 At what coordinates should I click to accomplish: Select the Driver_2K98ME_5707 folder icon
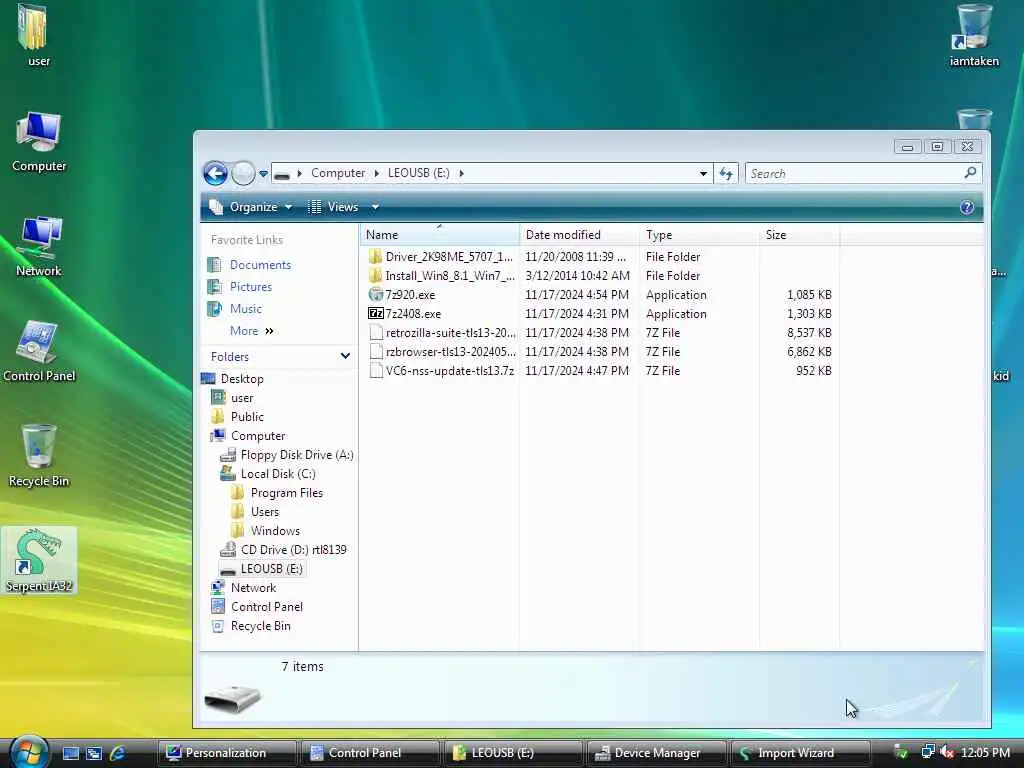(x=375, y=257)
